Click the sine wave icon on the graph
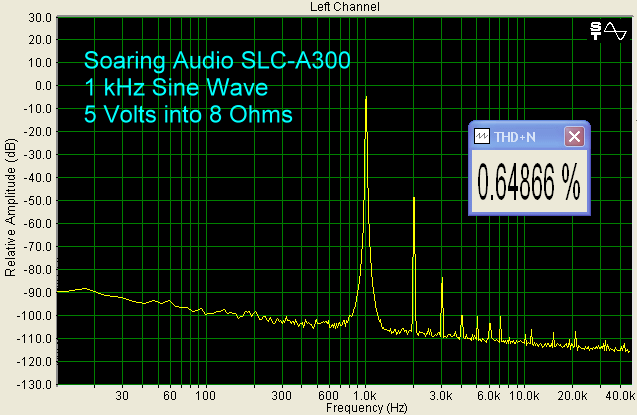The image size is (637, 415). 615,31
